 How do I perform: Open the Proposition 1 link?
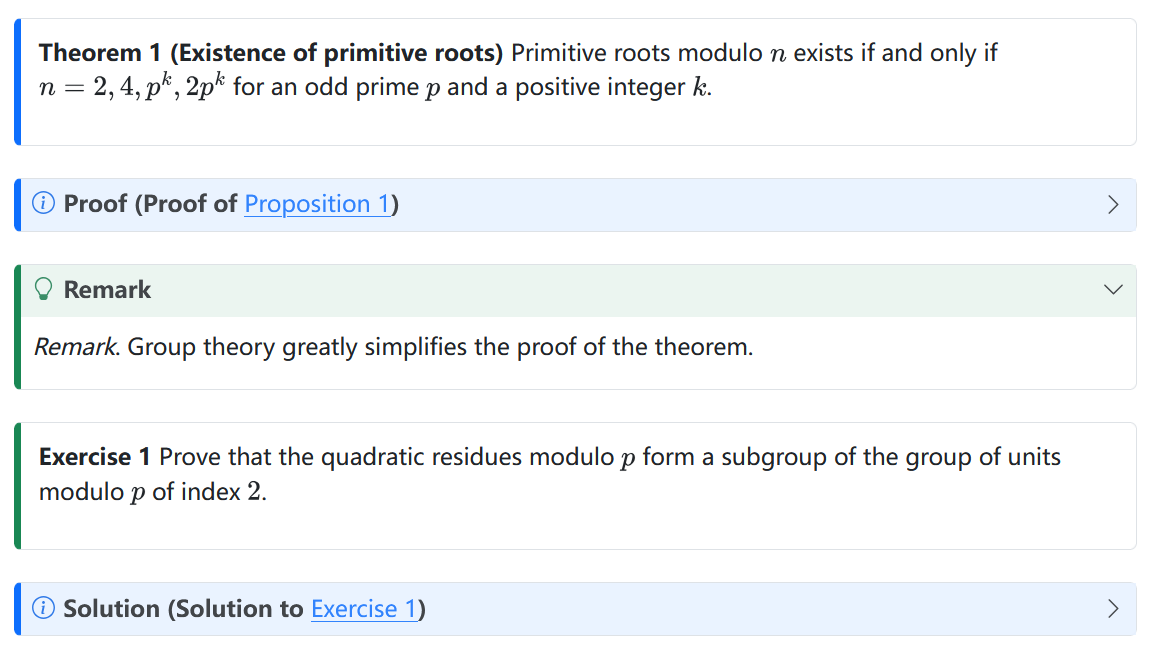tap(317, 204)
